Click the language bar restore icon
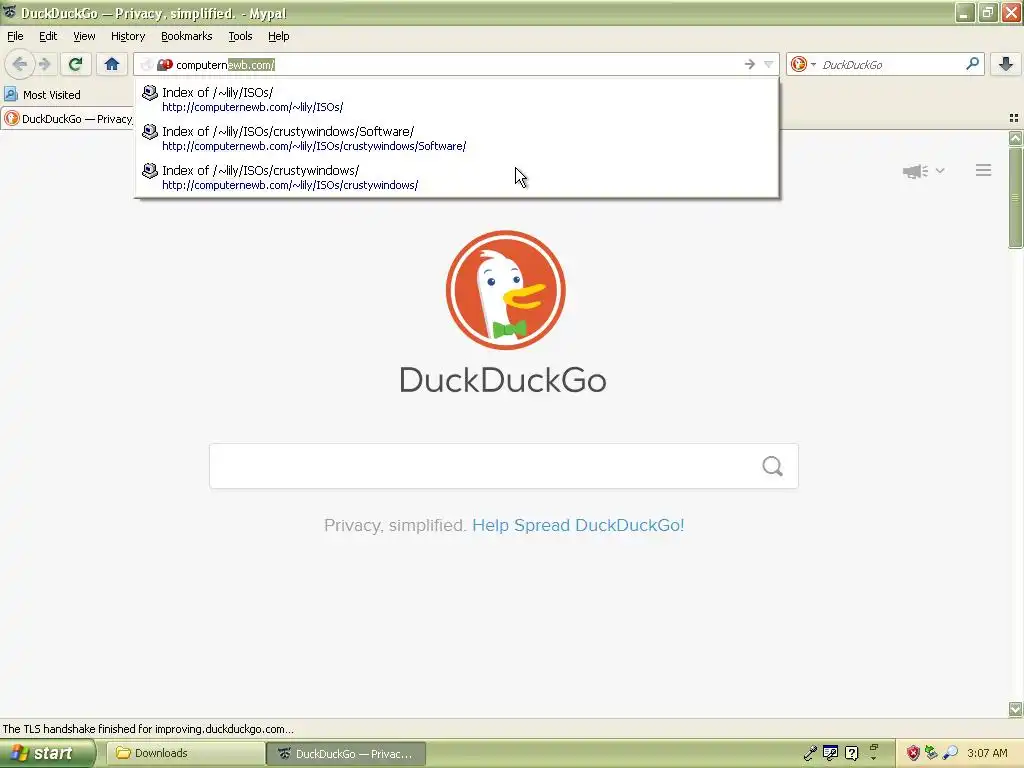Image resolution: width=1024 pixels, height=768 pixels. [874, 748]
